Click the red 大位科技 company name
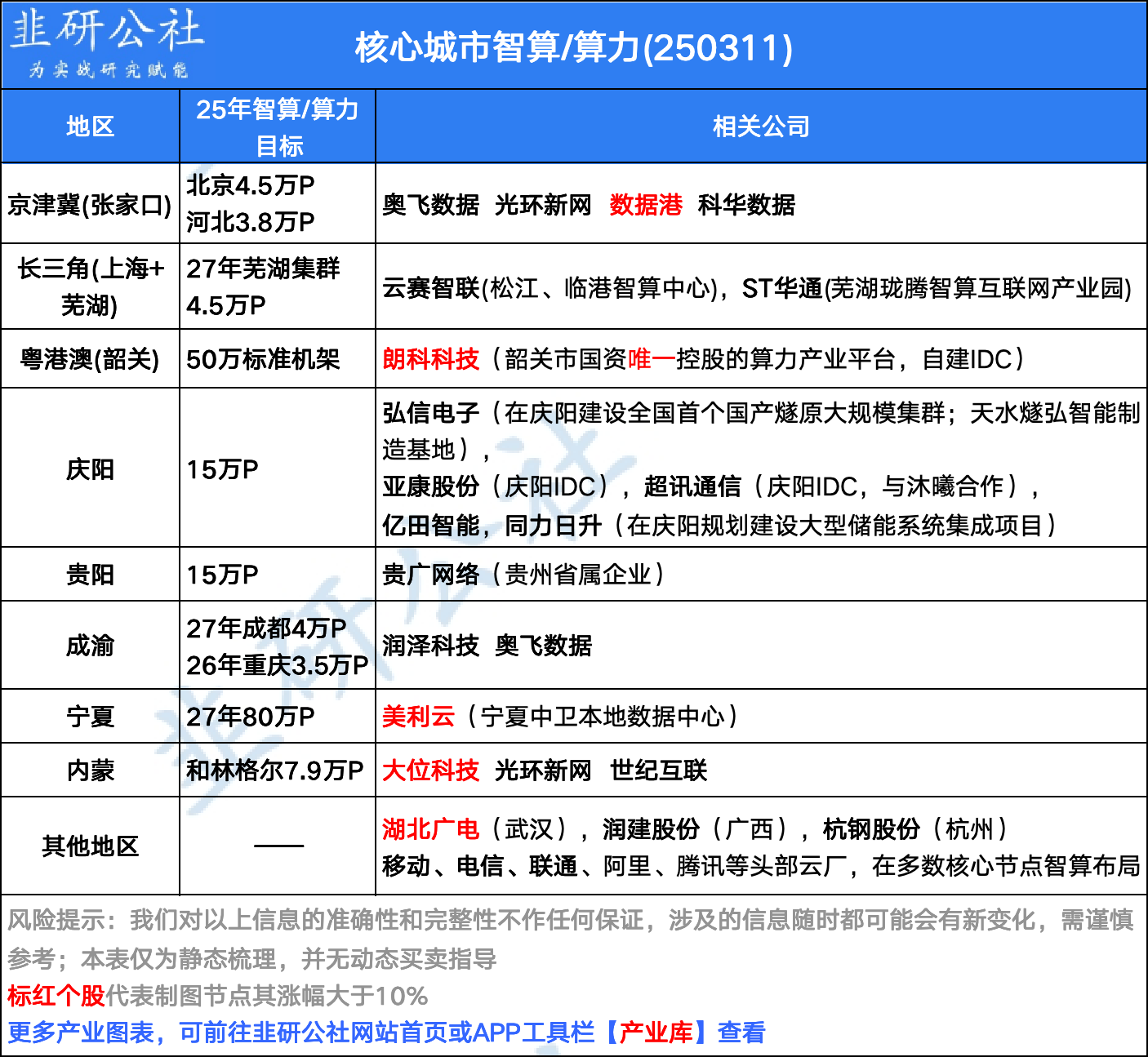The image size is (1148, 1057). click(430, 771)
